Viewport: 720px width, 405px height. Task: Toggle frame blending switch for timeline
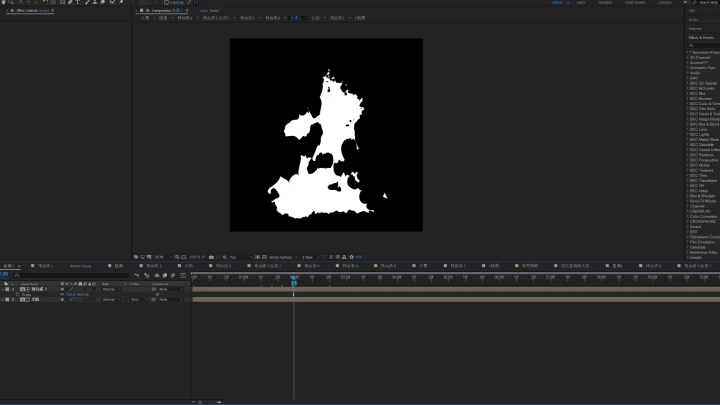click(164, 276)
